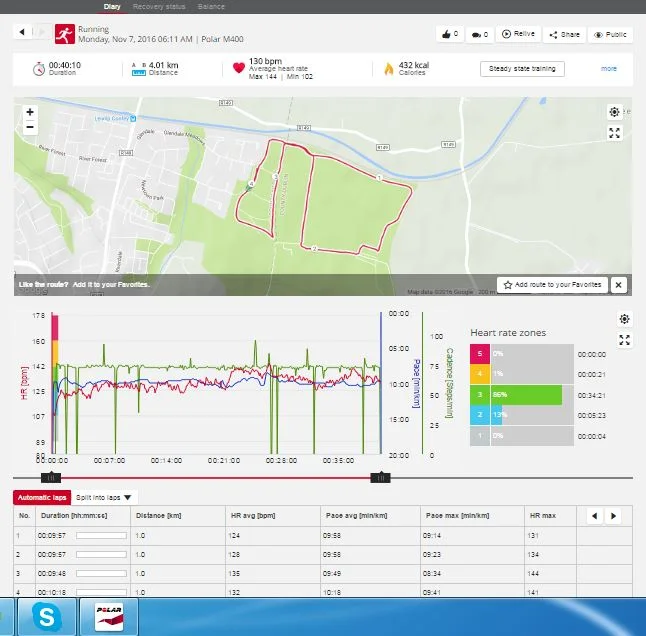
Task: Click the heart rate zone 5 swatch
Action: 480,354
